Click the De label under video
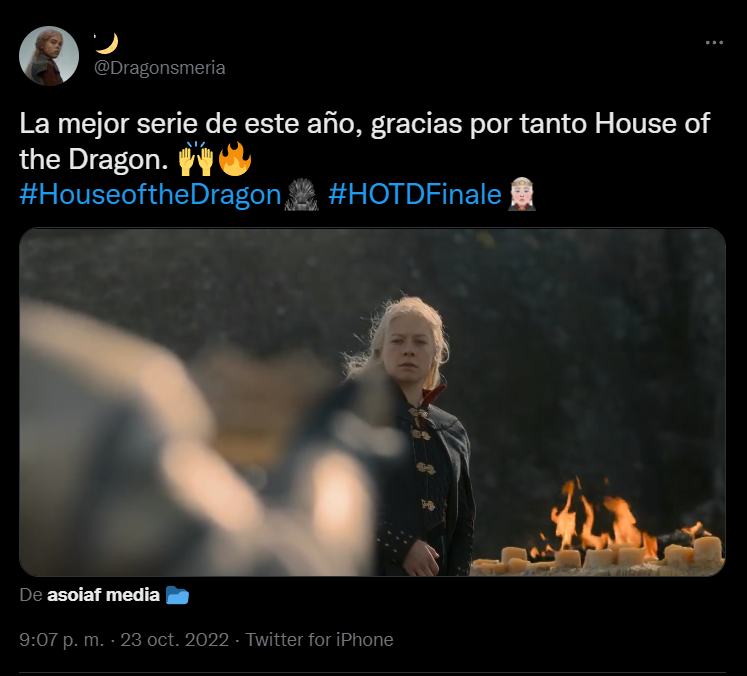Image resolution: width=747 pixels, height=676 pixels. 31,595
